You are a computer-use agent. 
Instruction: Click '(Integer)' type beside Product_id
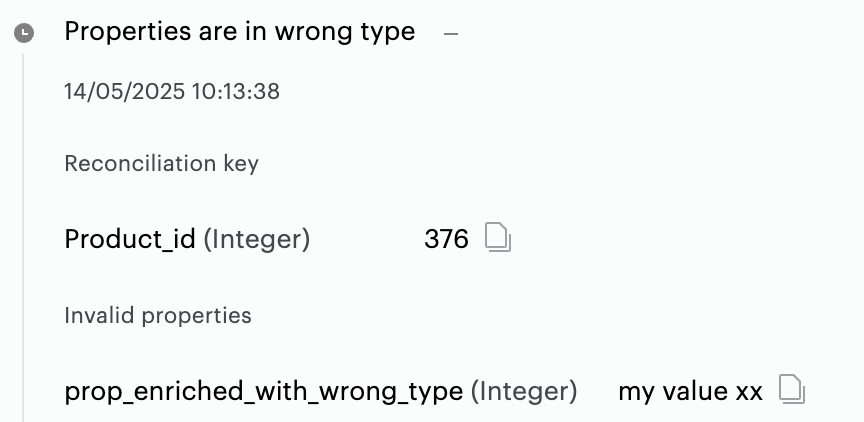click(x=257, y=240)
